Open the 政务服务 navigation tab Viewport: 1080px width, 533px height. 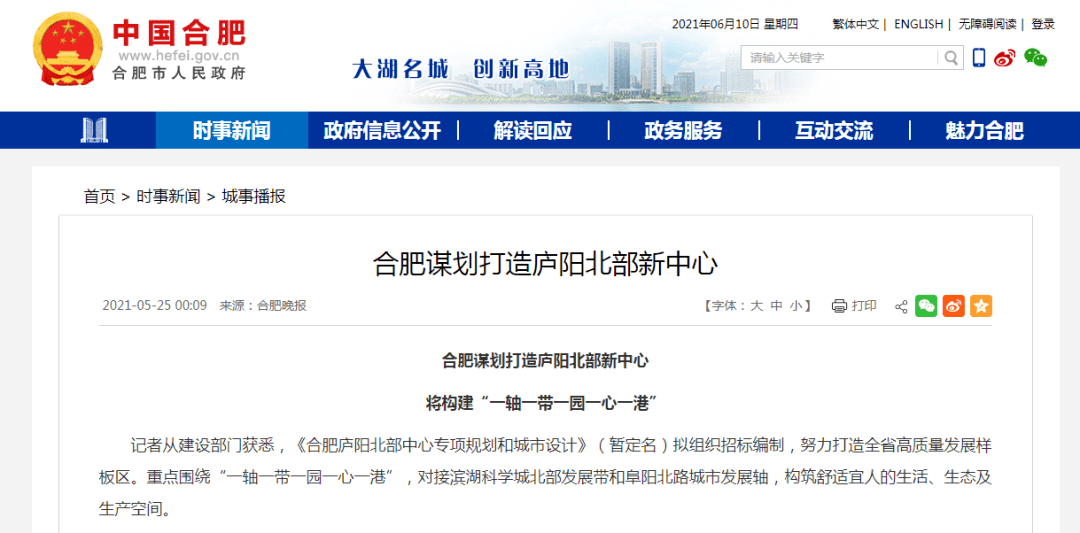click(x=683, y=130)
